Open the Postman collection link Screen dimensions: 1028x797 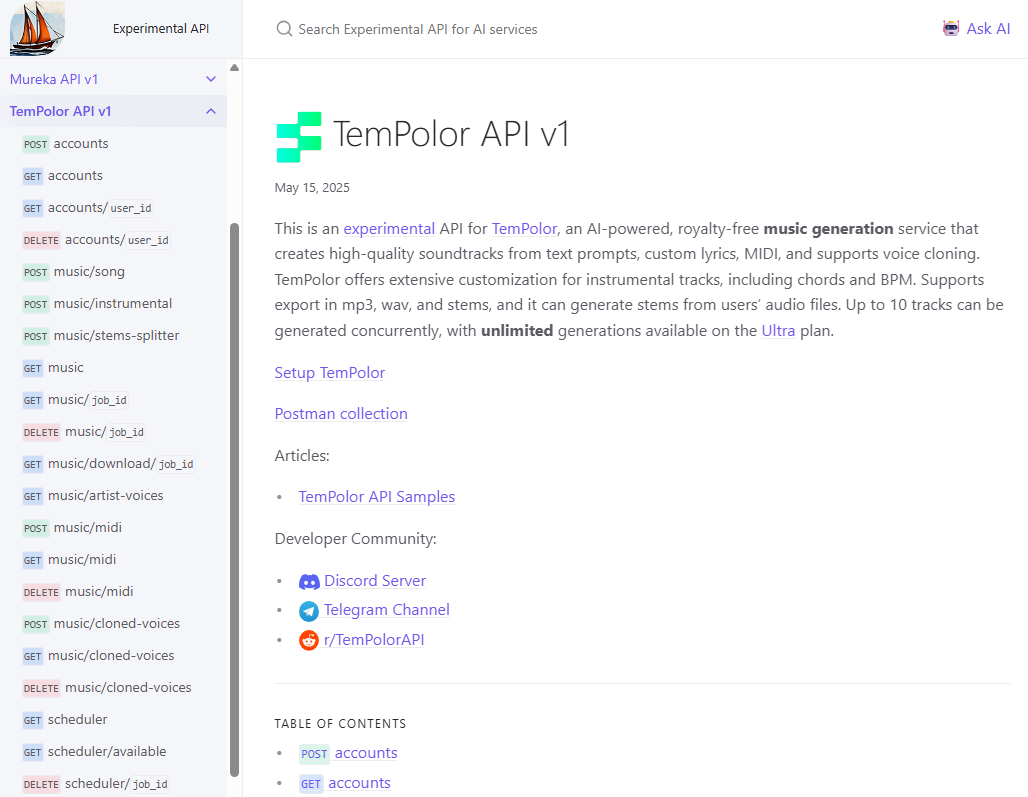pos(341,414)
